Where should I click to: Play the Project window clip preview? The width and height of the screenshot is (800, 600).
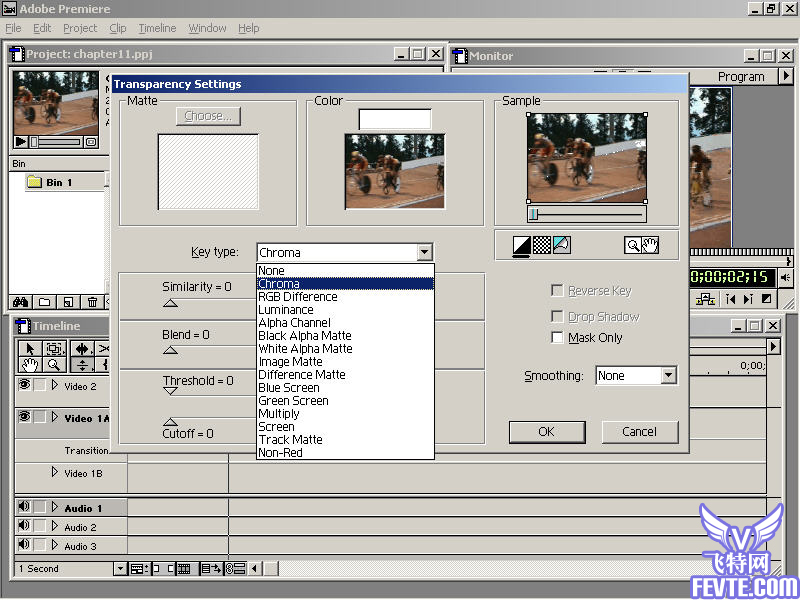tap(20, 141)
